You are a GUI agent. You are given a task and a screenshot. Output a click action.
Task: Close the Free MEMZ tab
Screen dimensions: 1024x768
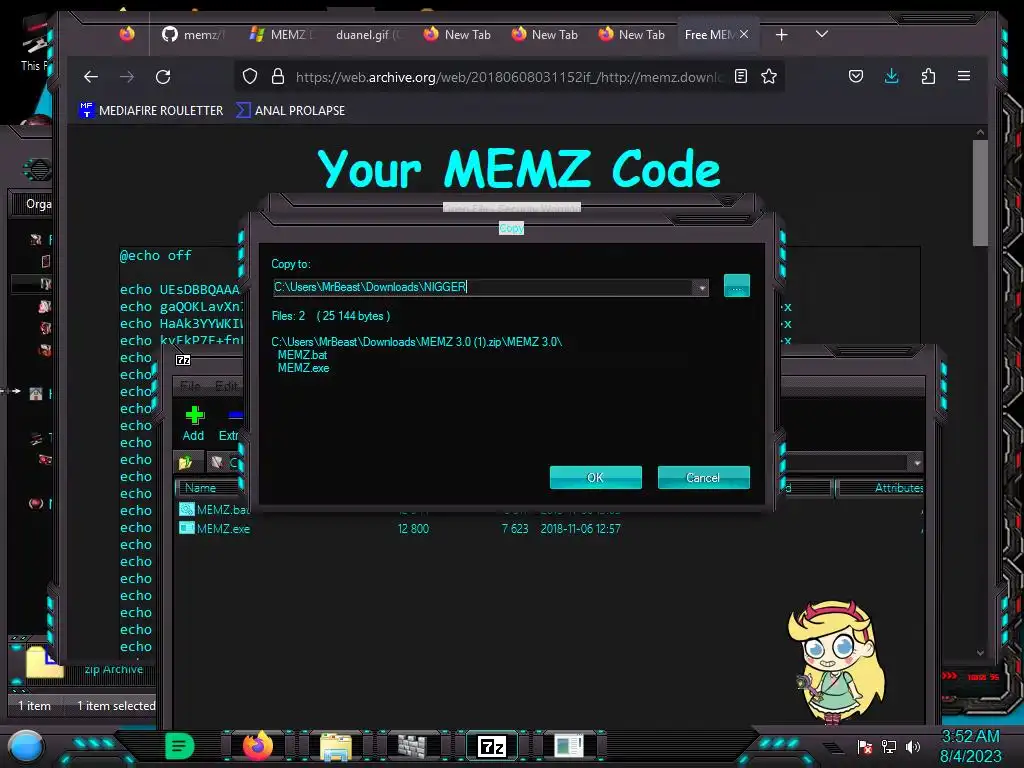click(744, 35)
